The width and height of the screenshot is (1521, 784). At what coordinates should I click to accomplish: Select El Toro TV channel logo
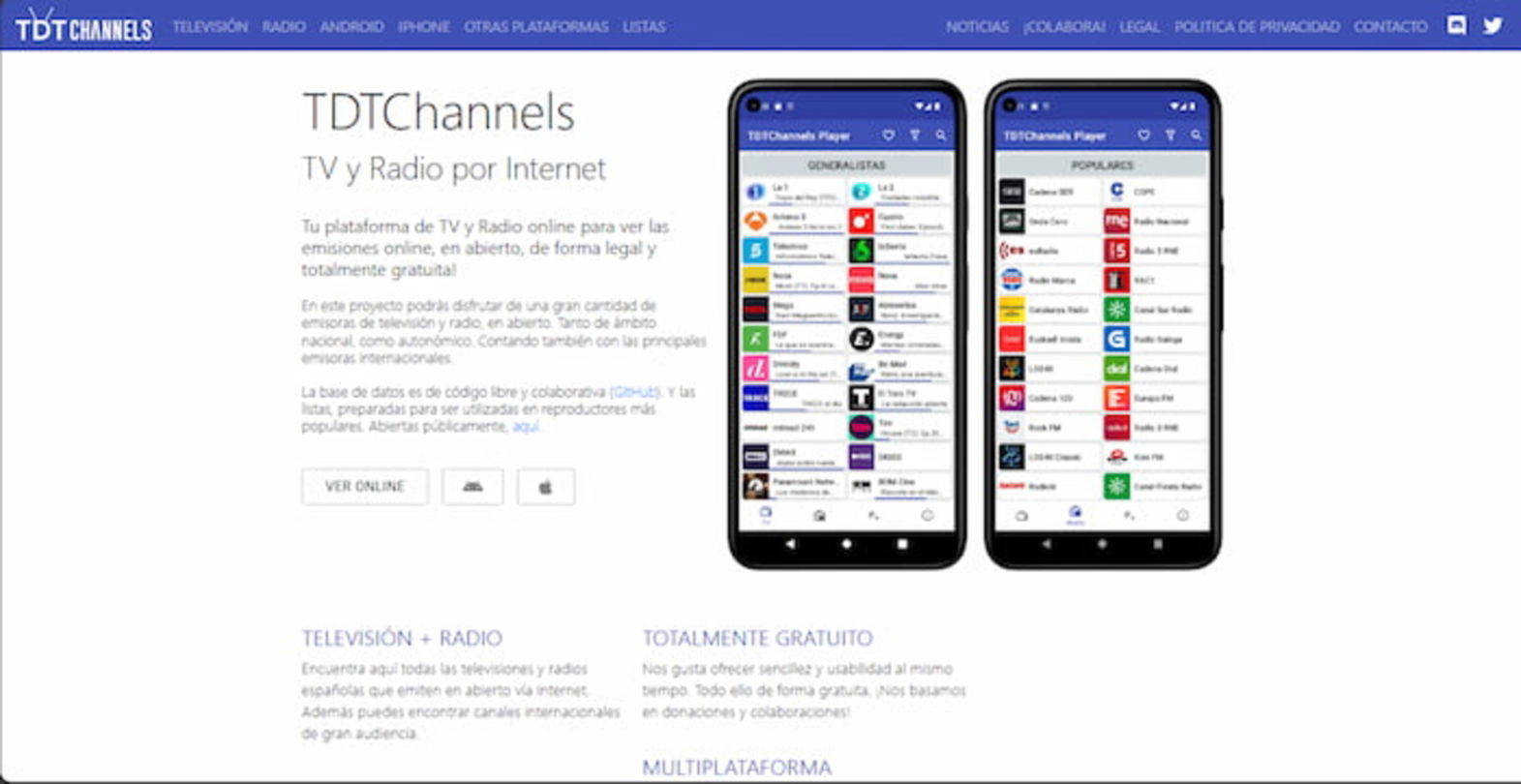pos(861,398)
